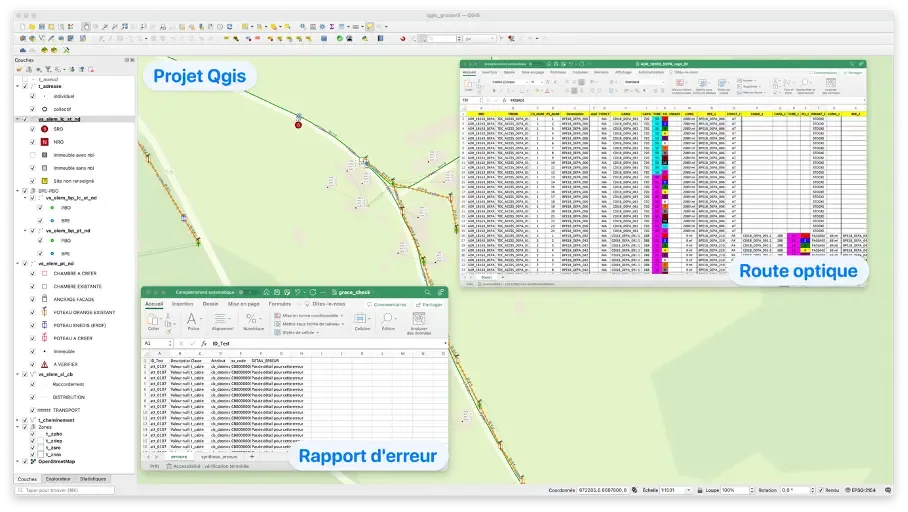
Task: Collapse the t_adresse layer group
Action: 18,86
